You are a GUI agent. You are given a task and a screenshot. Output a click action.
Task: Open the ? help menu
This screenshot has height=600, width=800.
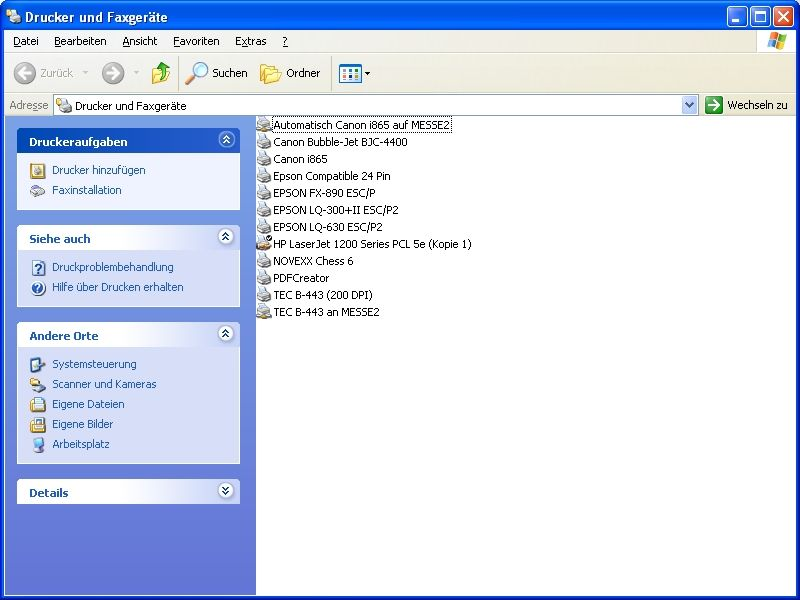[x=285, y=41]
